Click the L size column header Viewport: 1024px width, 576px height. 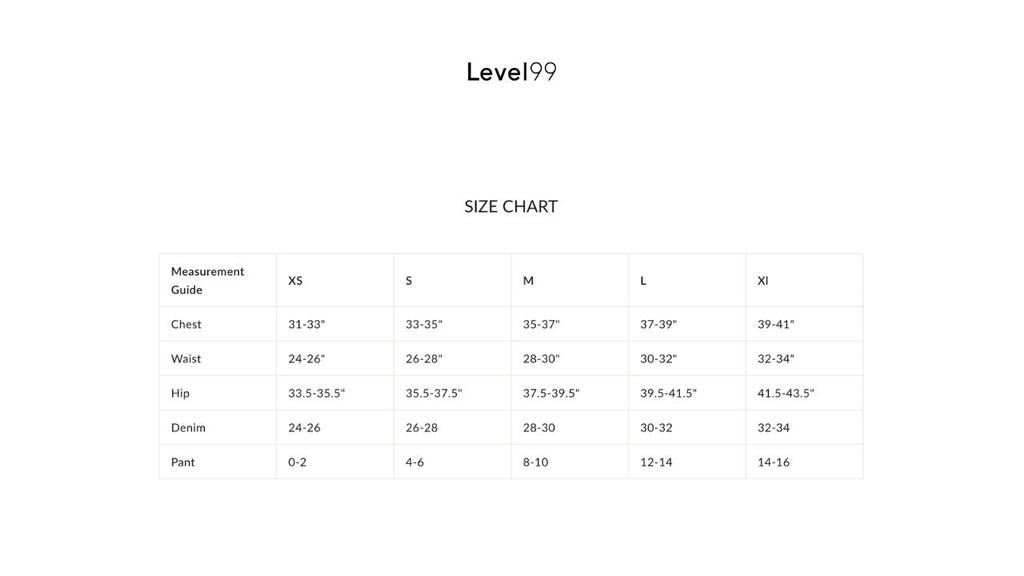click(643, 281)
